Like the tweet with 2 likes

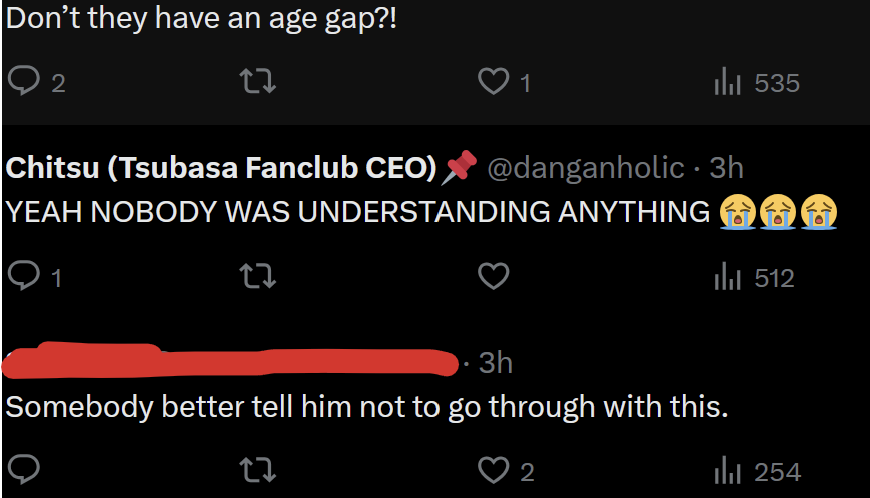(494, 469)
